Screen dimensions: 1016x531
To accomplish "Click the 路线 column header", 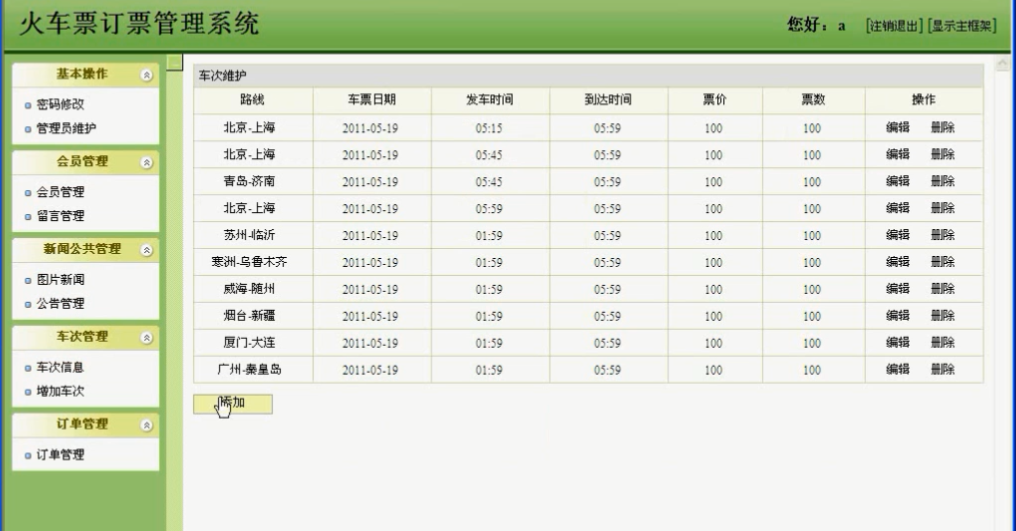I will click(x=253, y=100).
